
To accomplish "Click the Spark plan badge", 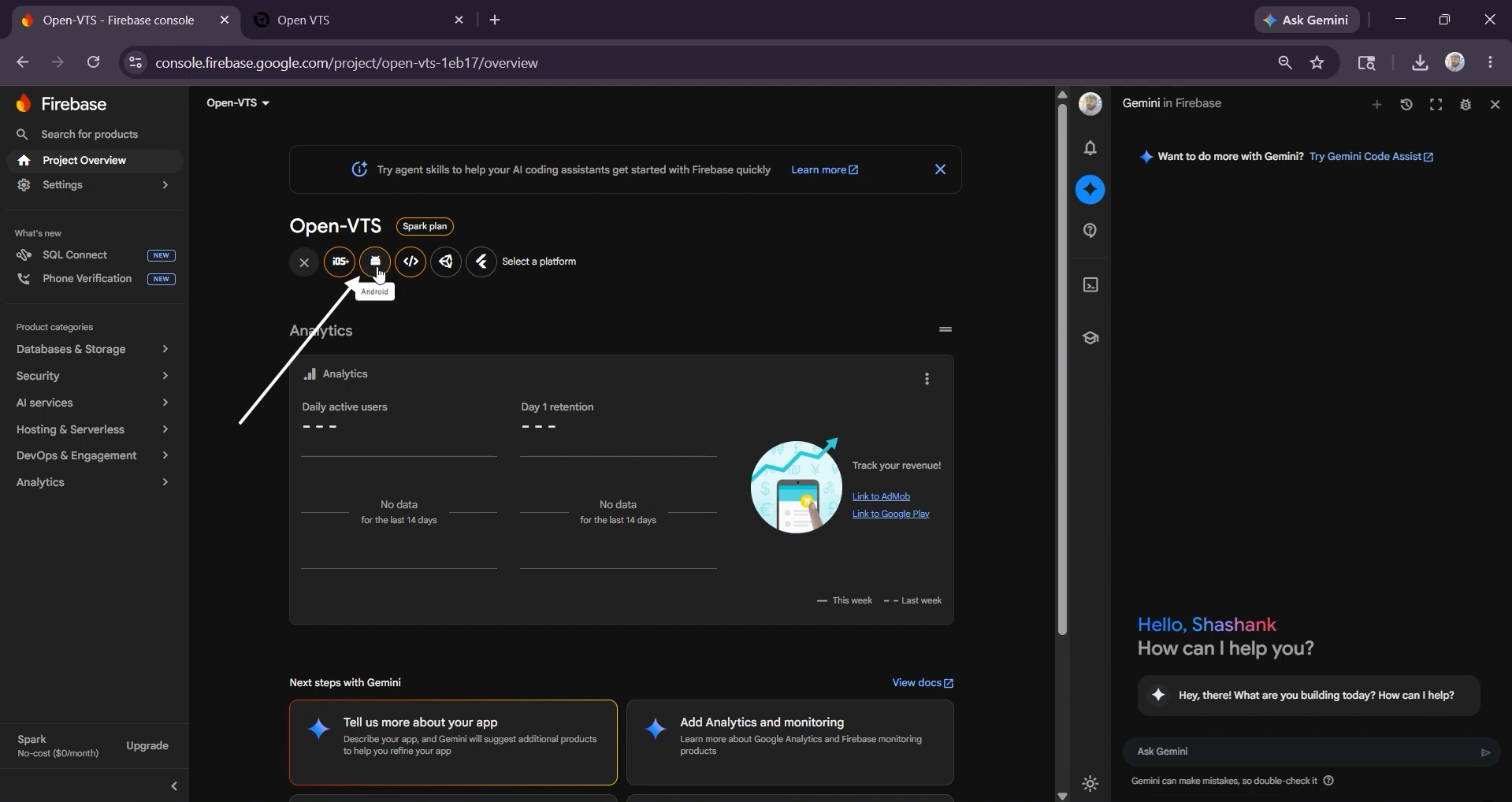I will click(425, 227).
